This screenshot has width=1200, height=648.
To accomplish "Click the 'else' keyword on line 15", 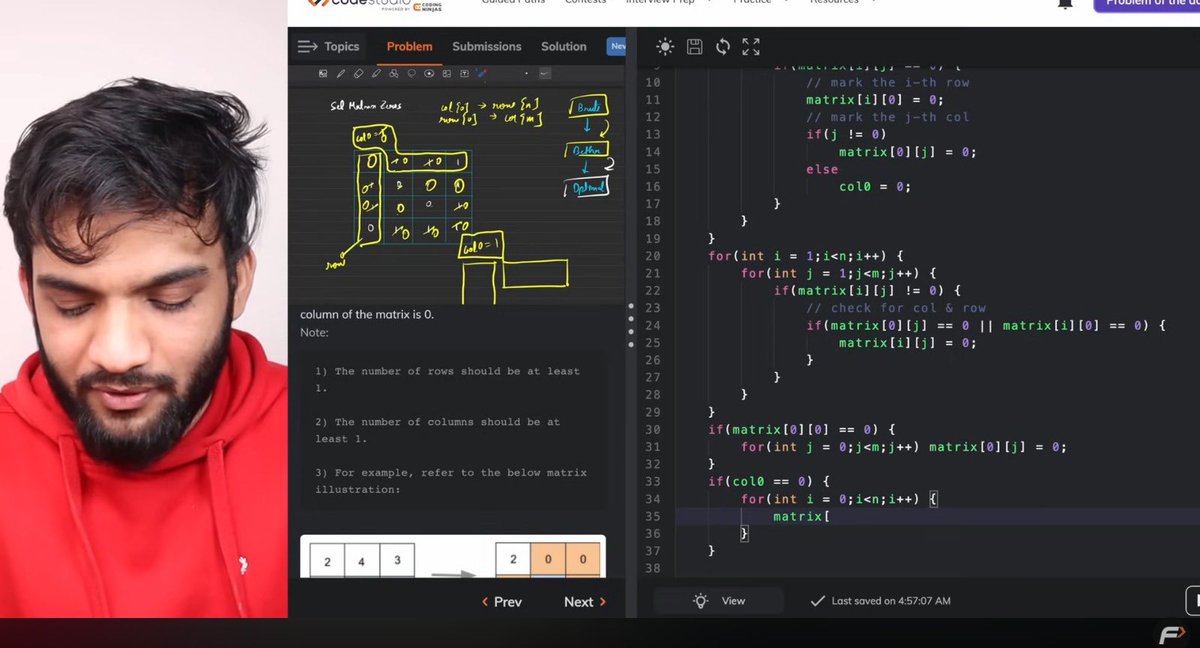I will pyautogui.click(x=822, y=169).
